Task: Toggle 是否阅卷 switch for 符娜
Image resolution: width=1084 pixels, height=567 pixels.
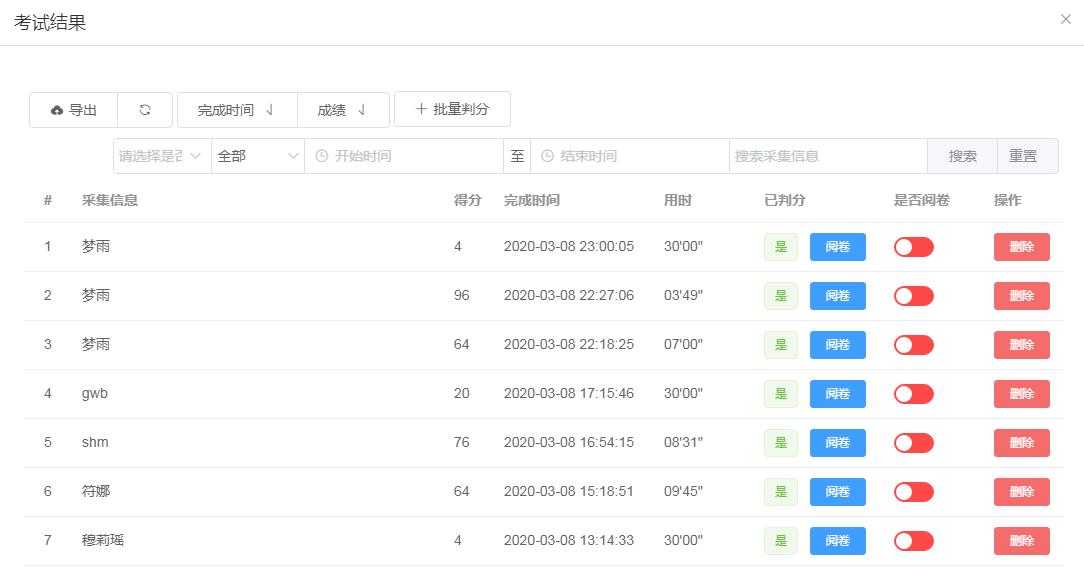Action: pyautogui.click(x=913, y=492)
